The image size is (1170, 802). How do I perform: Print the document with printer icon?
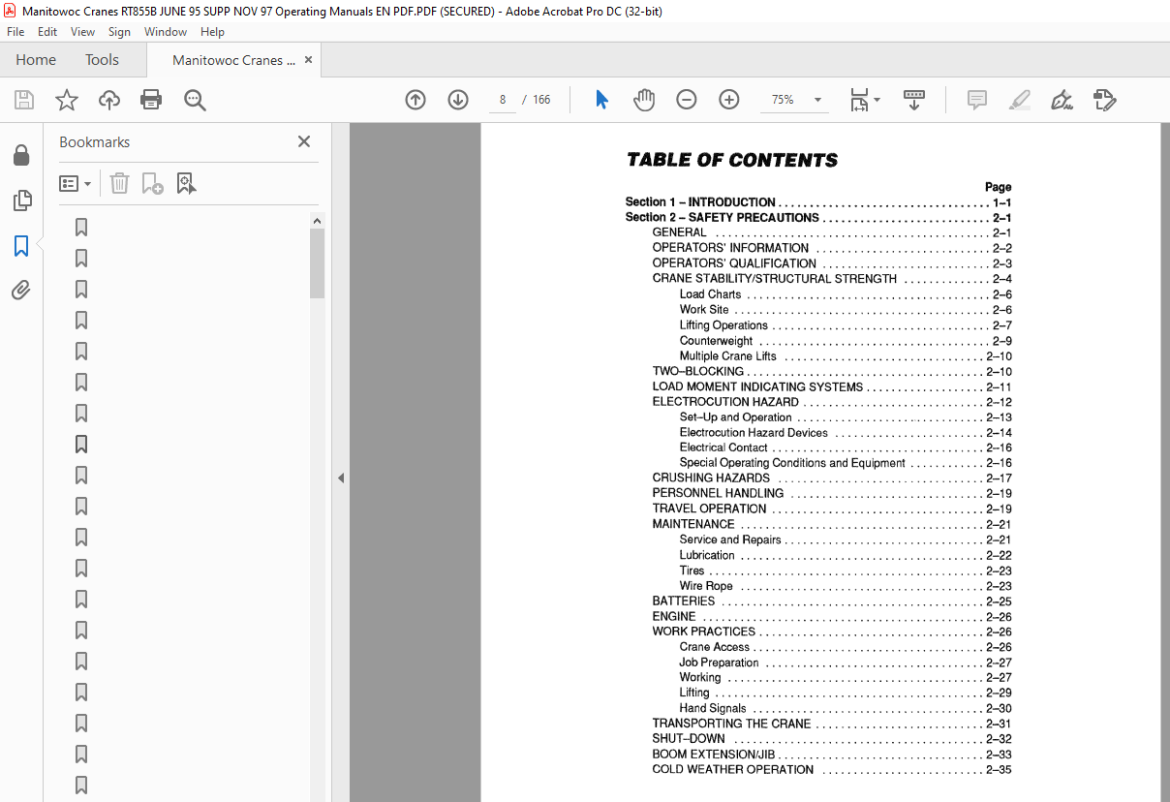[x=151, y=100]
